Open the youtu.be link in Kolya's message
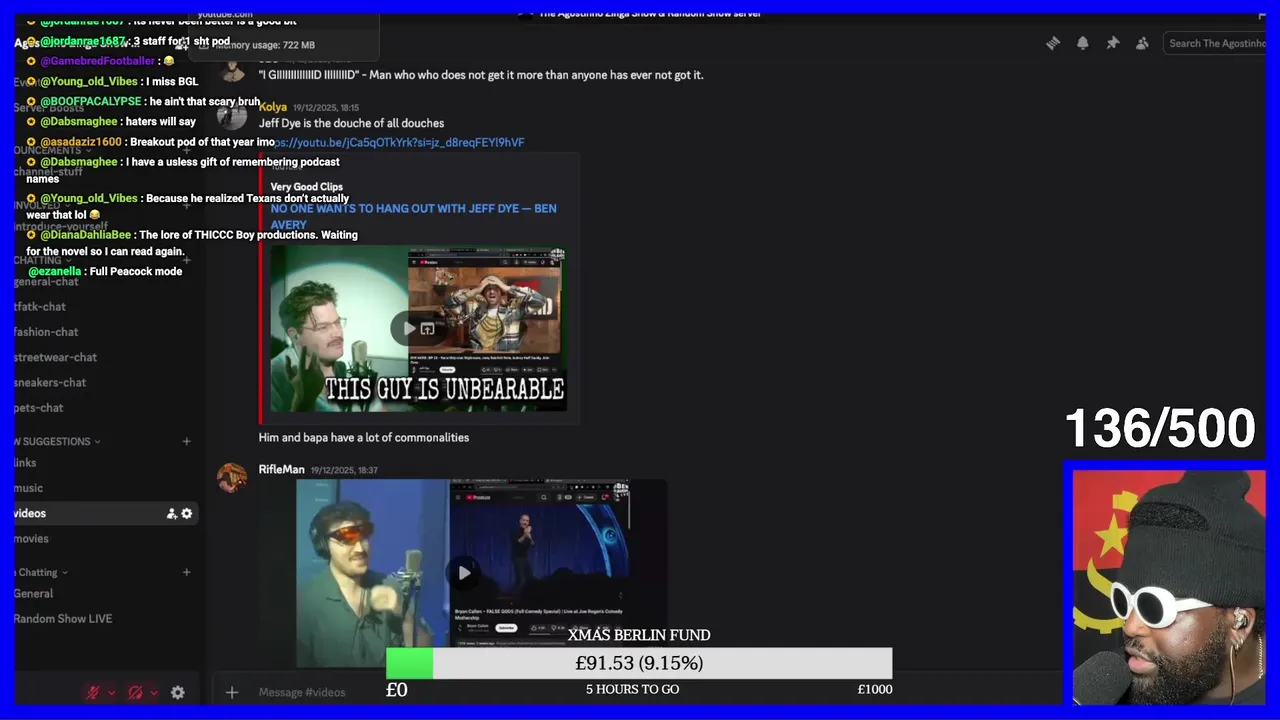The height and width of the screenshot is (720, 1280). click(398, 142)
